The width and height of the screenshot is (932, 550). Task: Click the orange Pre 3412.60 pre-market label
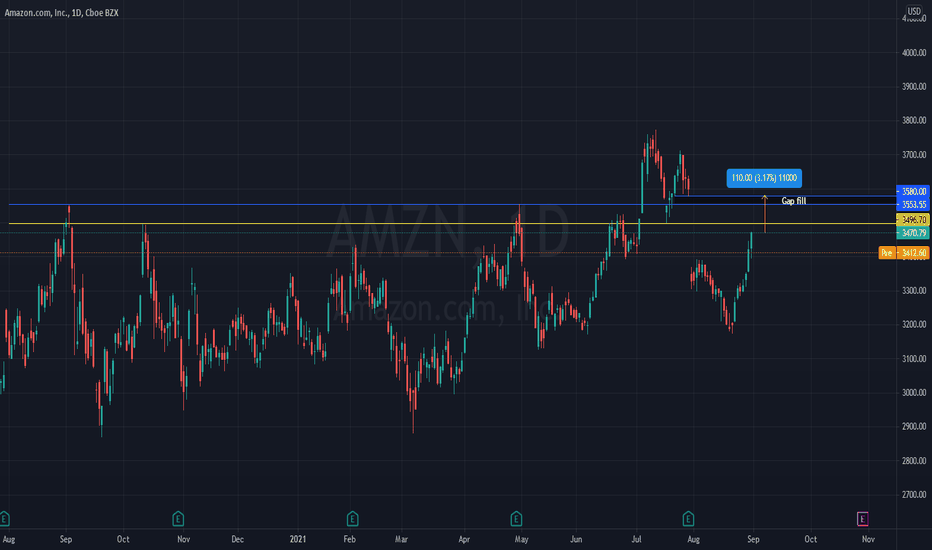904,253
